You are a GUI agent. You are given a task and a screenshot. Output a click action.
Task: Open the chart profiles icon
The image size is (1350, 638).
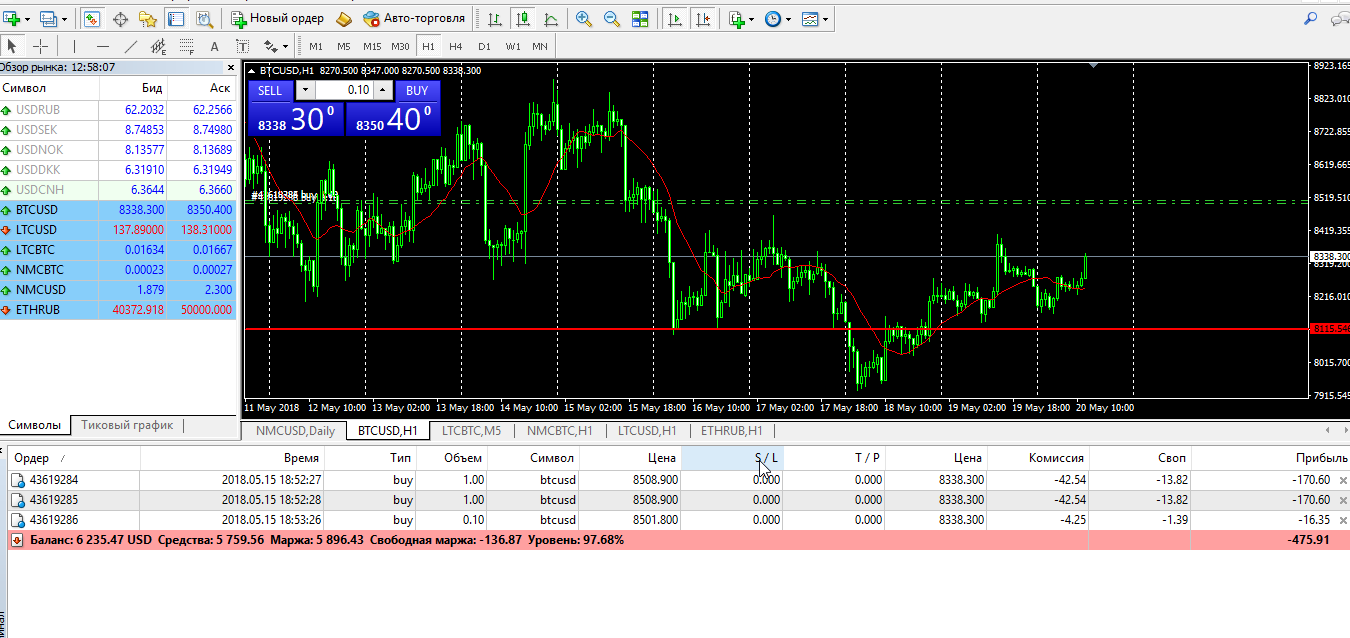pyautogui.click(x=49, y=19)
